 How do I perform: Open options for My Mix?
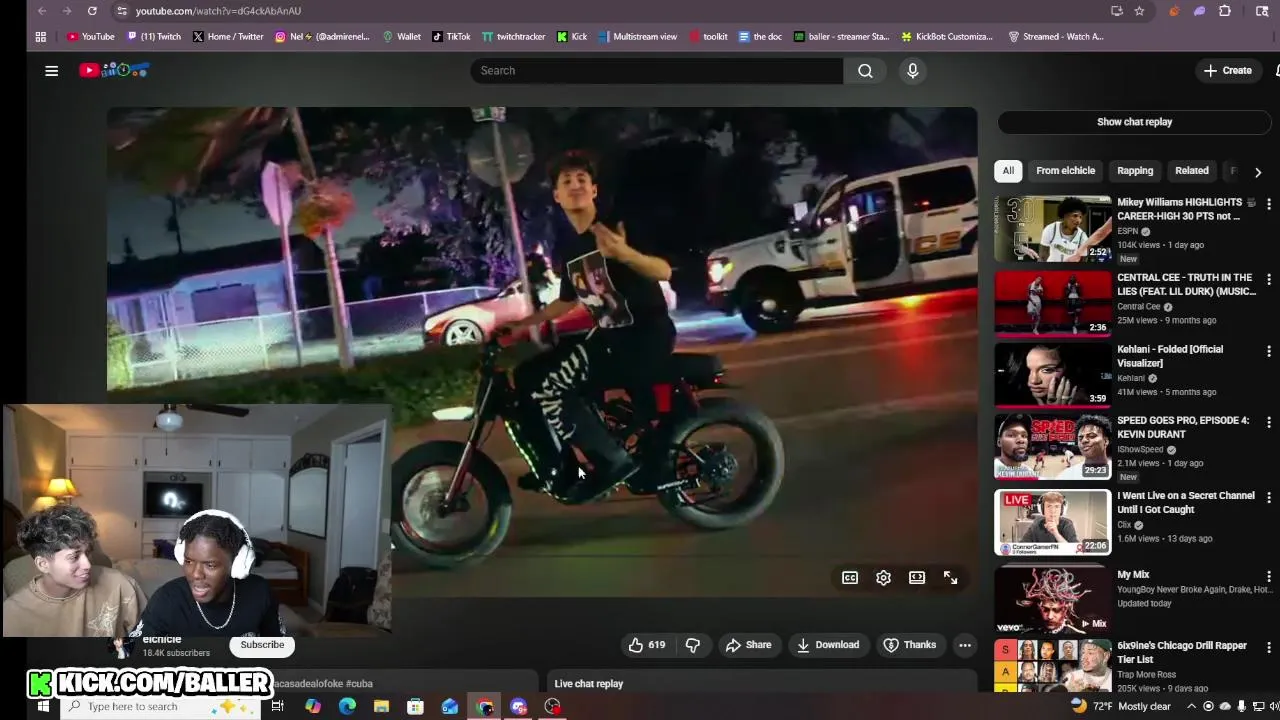pyautogui.click(x=1269, y=576)
